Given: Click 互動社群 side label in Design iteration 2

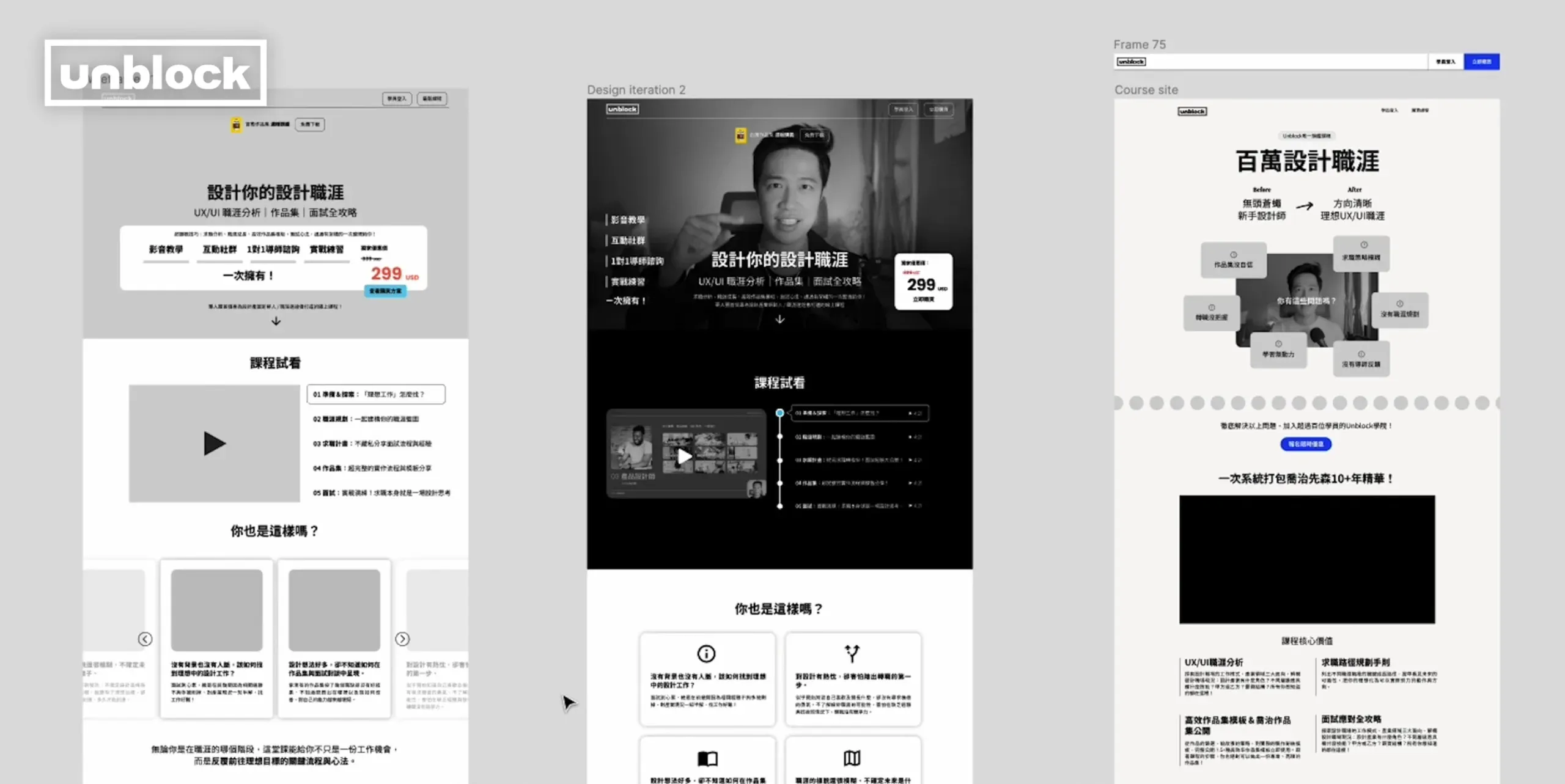Looking at the screenshot, I should click(x=627, y=241).
